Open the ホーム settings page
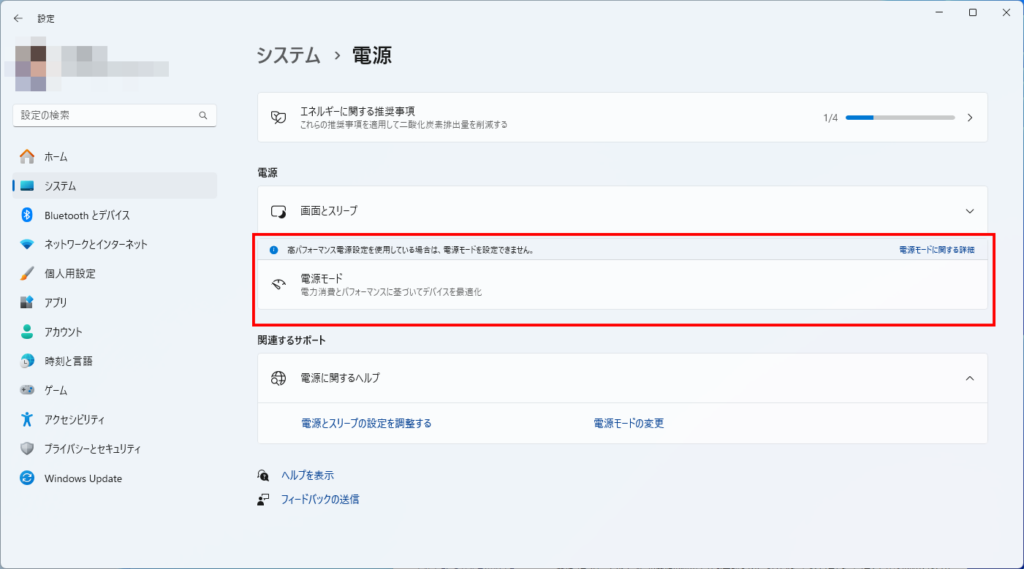1024x569 pixels. coord(115,157)
